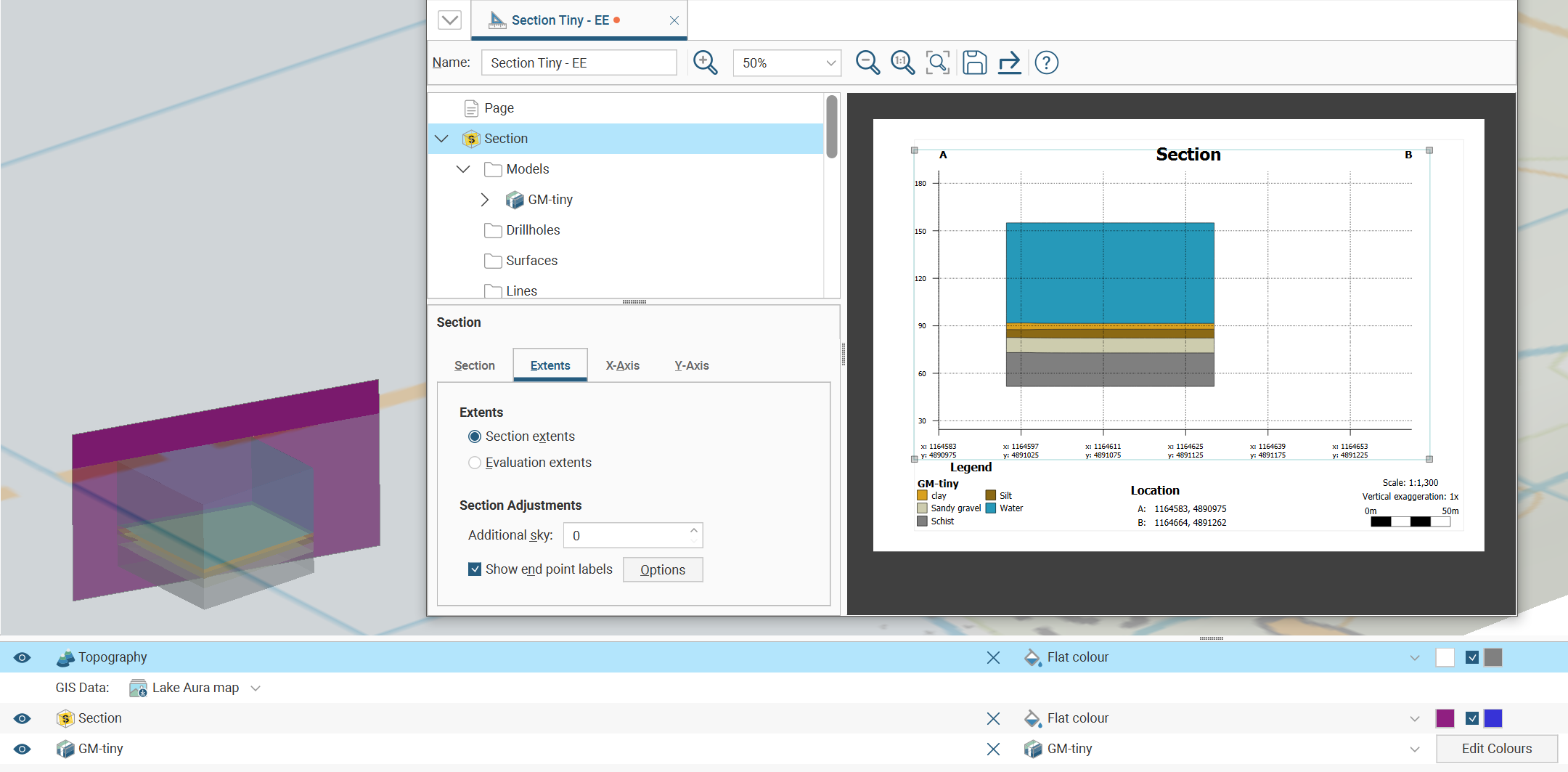Click the Additional sky input field

[626, 536]
